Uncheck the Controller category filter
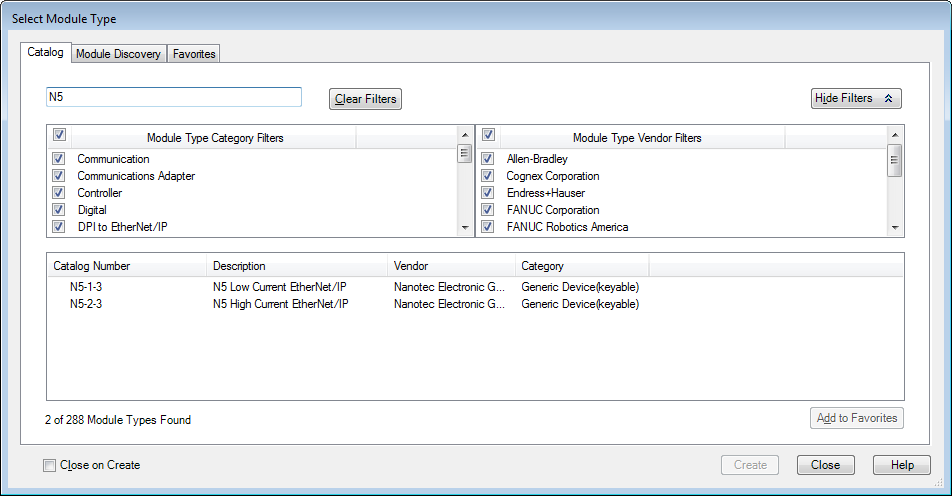Screen dimensions: 952x496 (59, 193)
